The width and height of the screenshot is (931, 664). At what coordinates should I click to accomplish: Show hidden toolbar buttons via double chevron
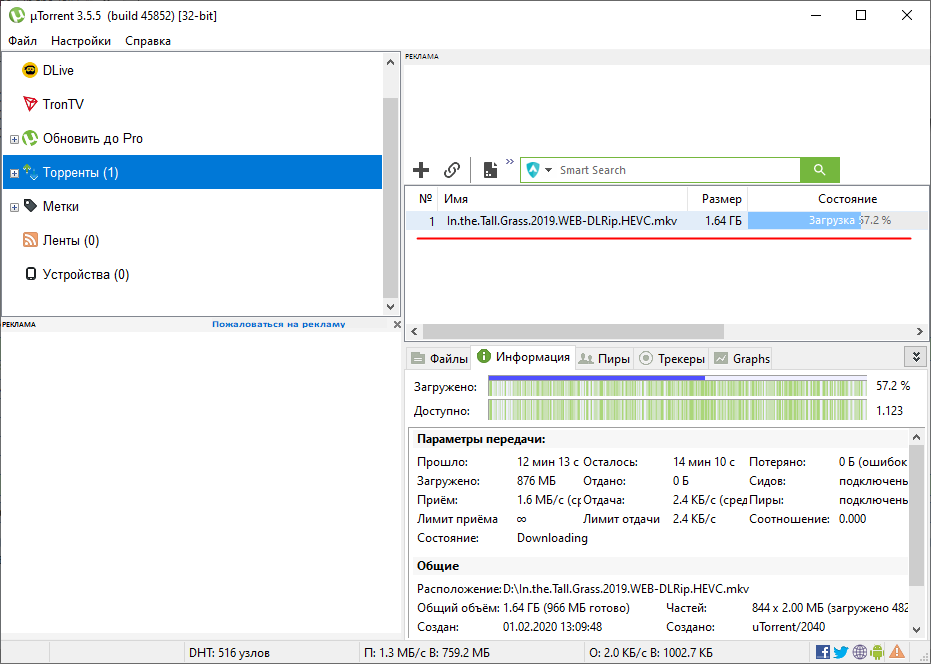(x=510, y=162)
